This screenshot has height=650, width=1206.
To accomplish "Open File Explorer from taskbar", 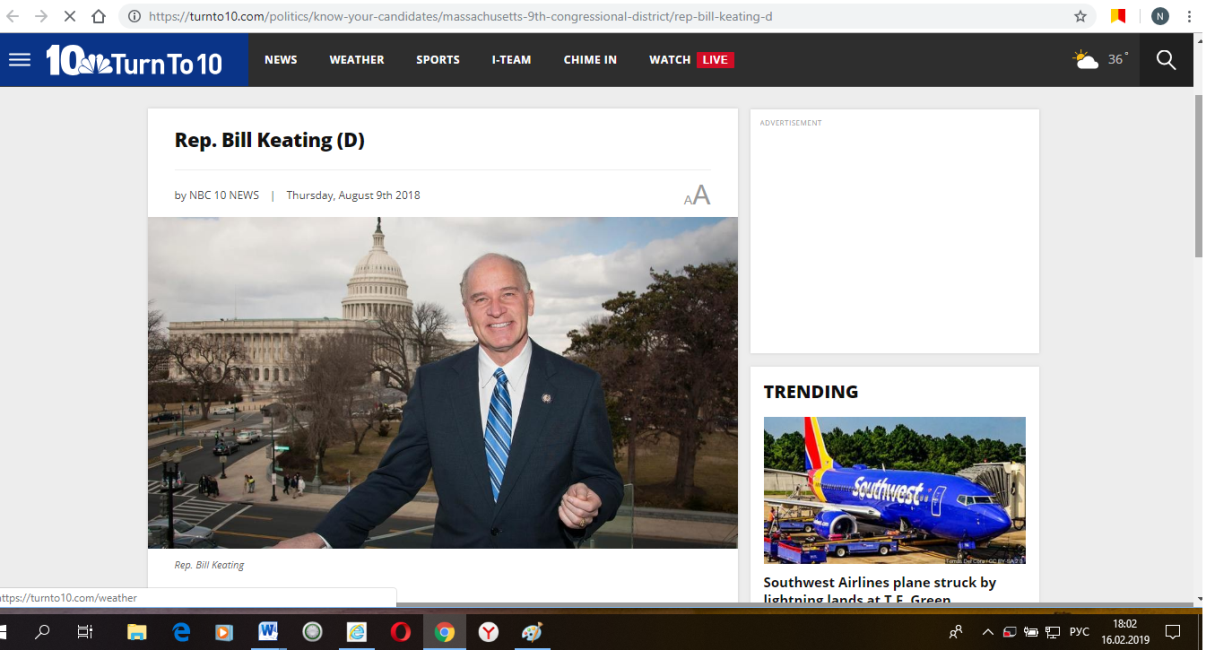I will coord(137,632).
